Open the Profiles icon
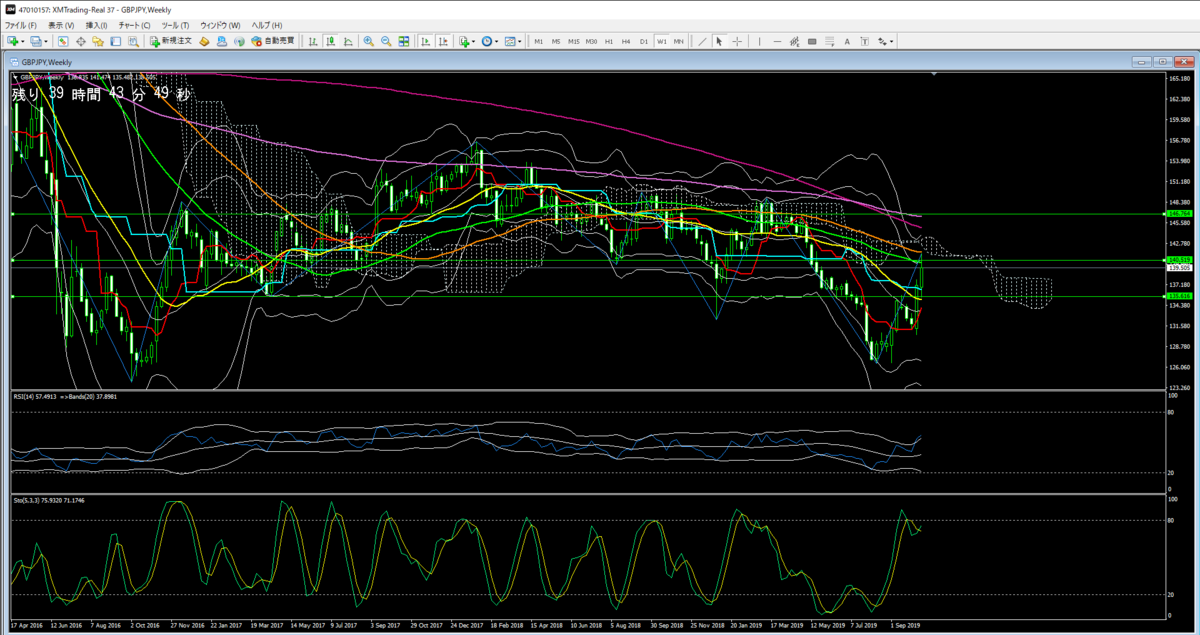Image resolution: width=1200 pixels, height=635 pixels. pyautogui.click(x=36, y=41)
